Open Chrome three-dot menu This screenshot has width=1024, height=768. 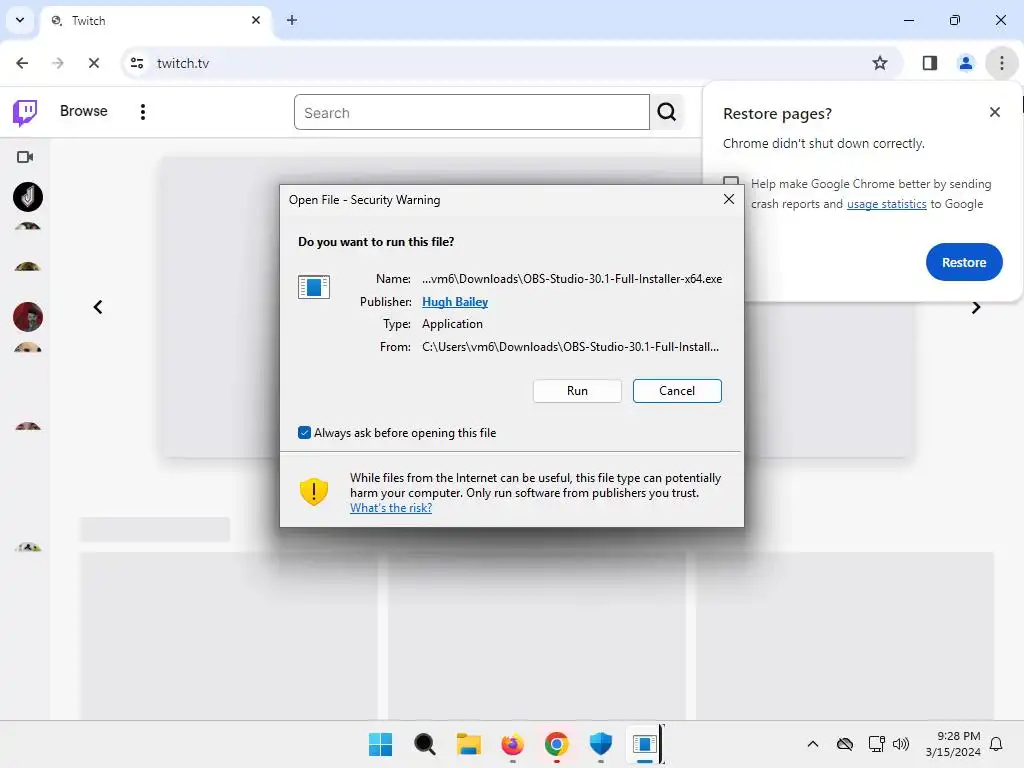tap(1001, 63)
